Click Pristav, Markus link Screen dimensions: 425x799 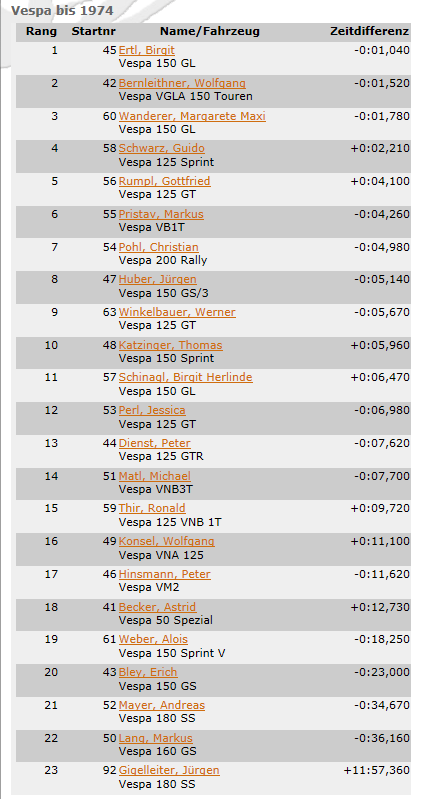tap(161, 214)
